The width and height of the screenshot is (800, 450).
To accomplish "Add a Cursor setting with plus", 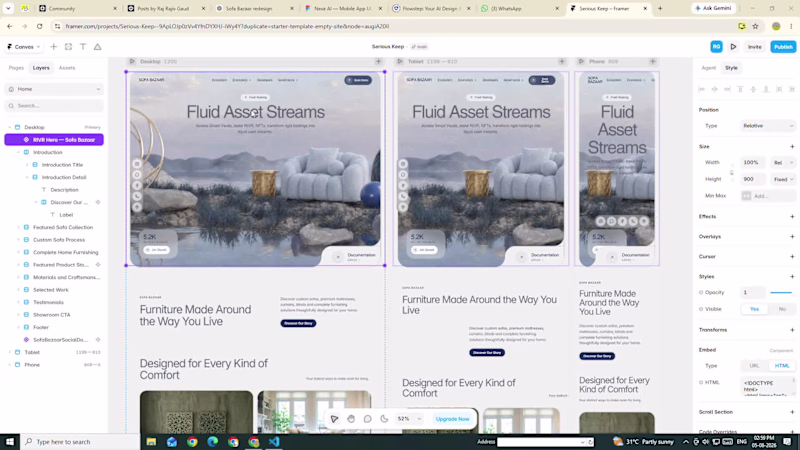I will (x=792, y=257).
